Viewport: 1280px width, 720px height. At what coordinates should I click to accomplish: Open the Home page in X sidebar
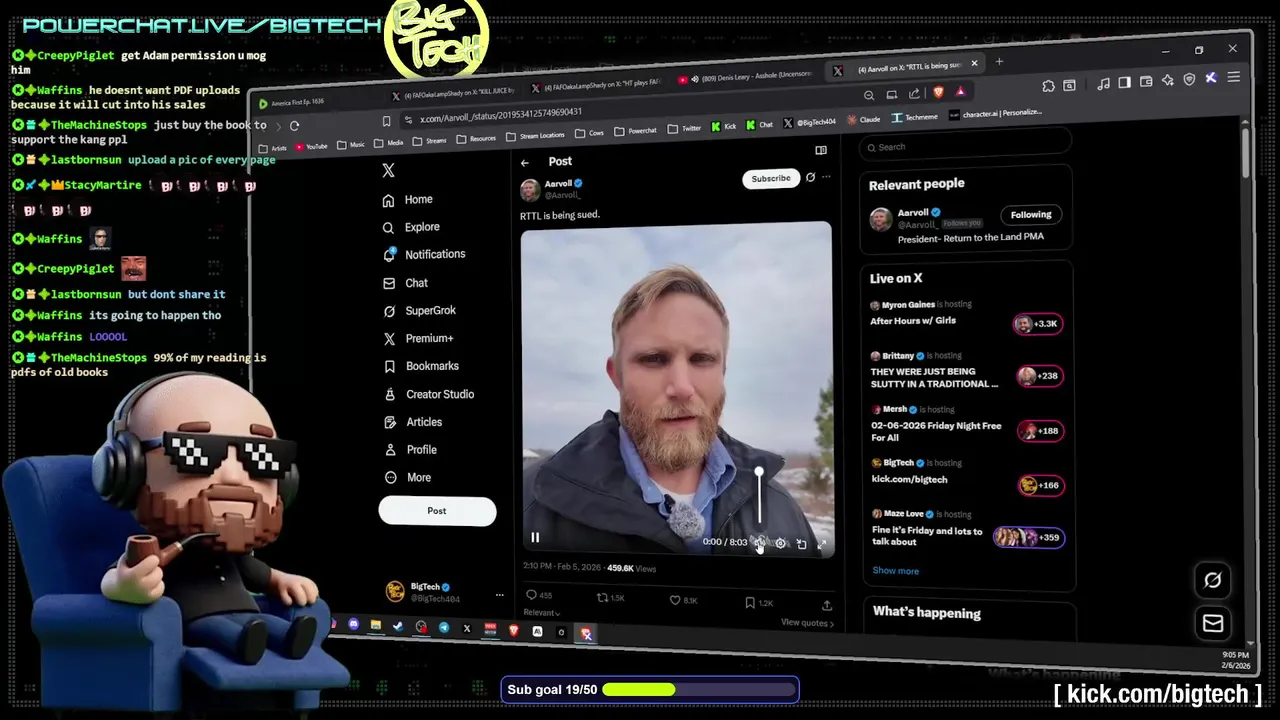[x=408, y=200]
